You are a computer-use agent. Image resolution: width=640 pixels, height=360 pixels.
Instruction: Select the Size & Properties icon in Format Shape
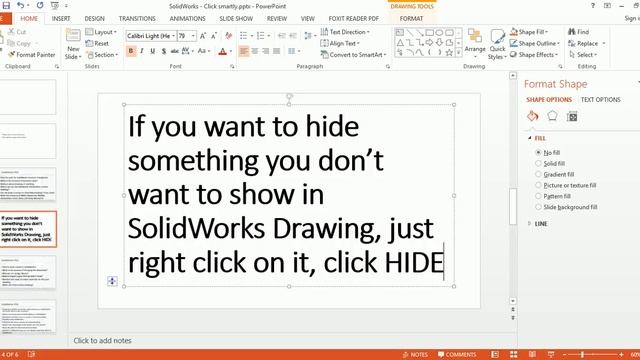tap(572, 117)
